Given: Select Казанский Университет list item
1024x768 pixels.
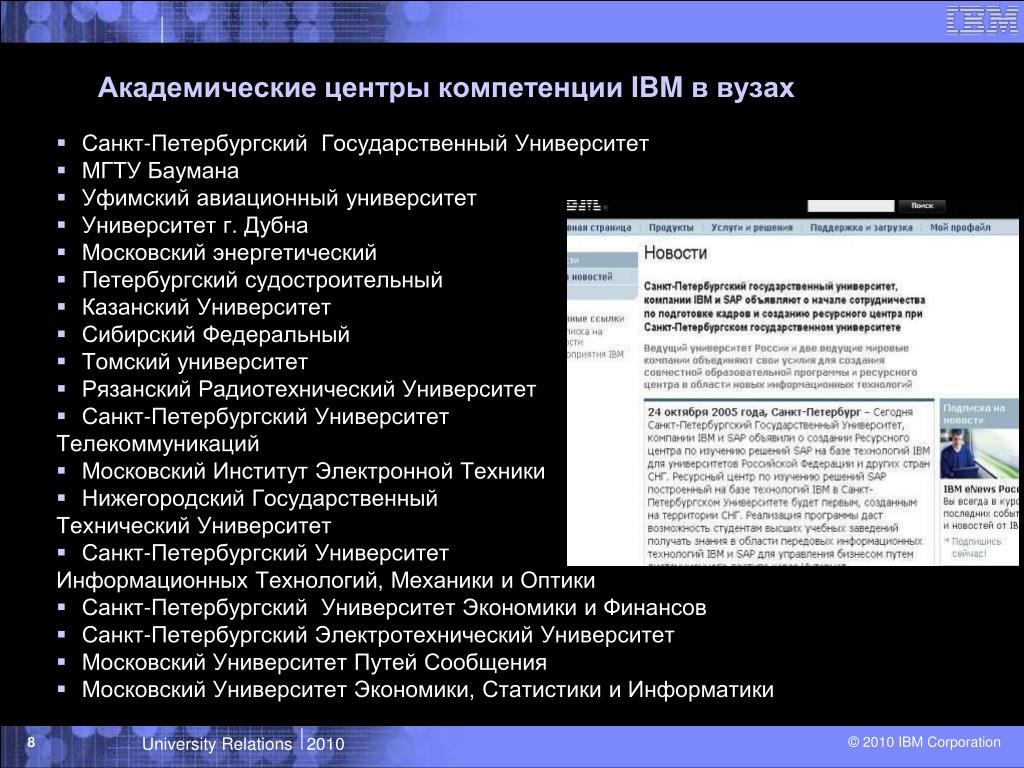Looking at the screenshot, I should (206, 307).
